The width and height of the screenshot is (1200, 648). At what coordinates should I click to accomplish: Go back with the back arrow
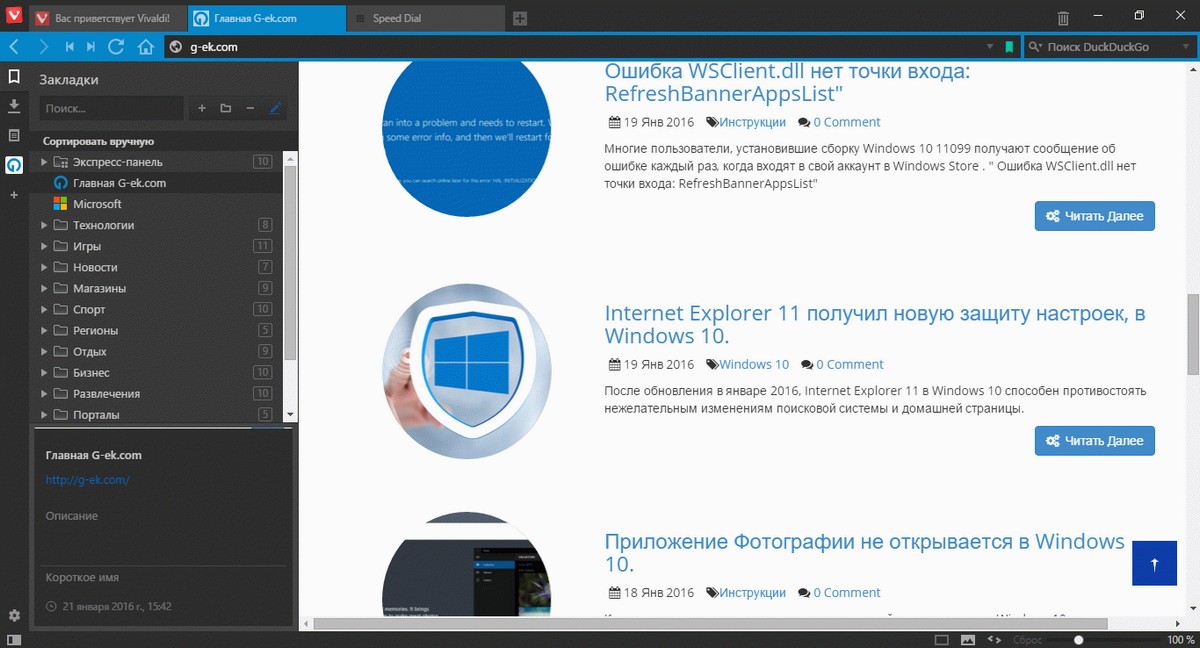click(x=15, y=47)
